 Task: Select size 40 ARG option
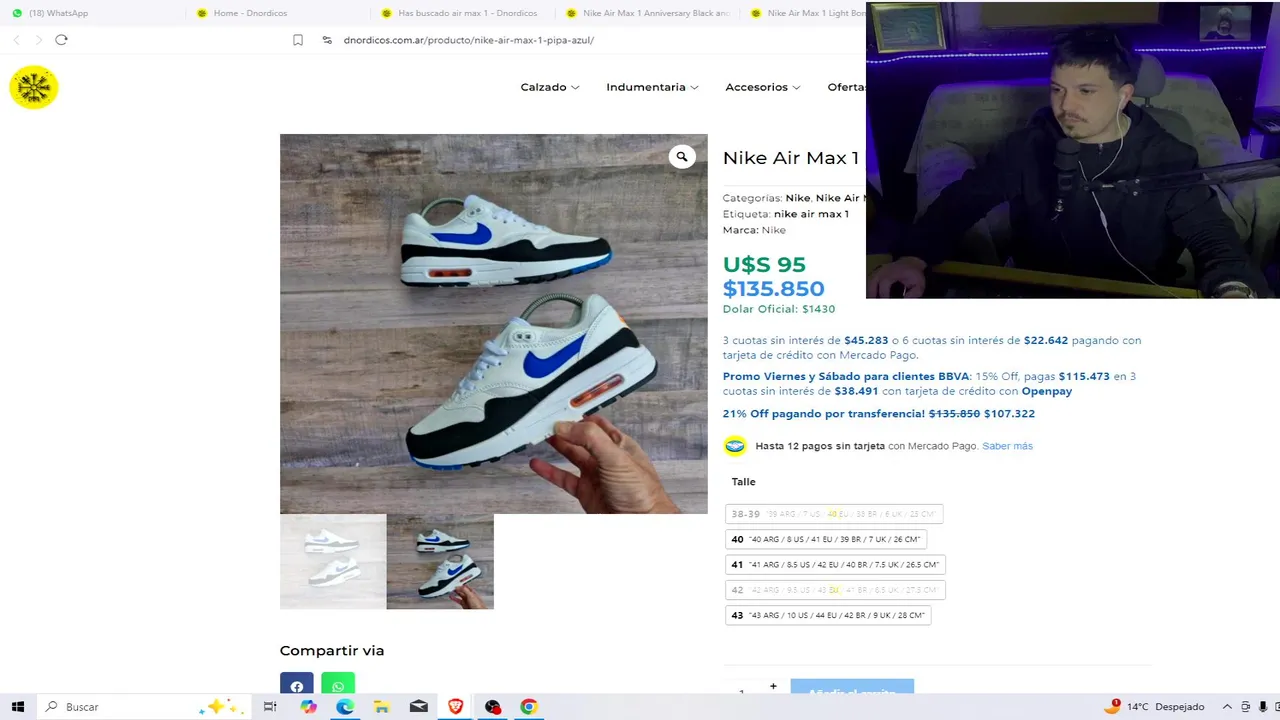[825, 539]
